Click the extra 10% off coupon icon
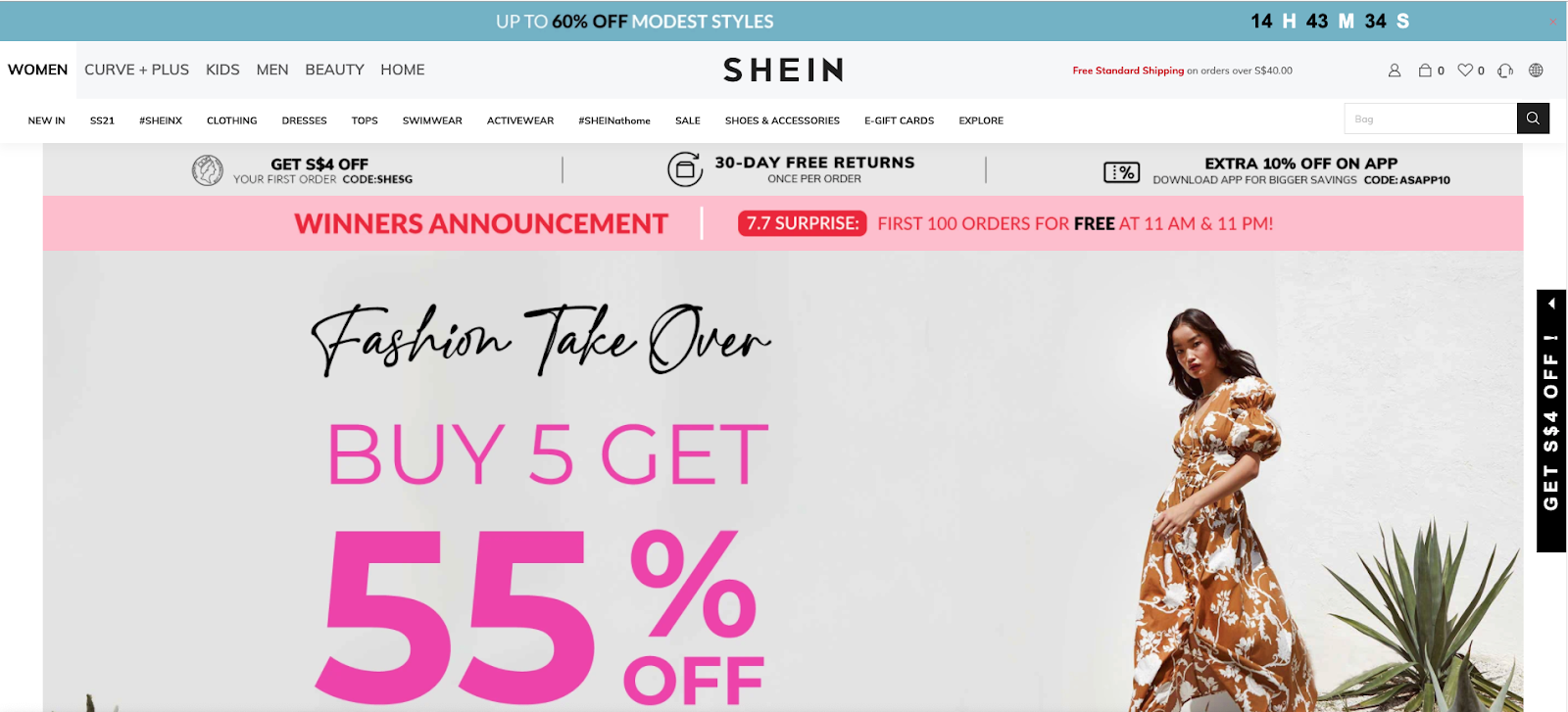Screen dimensions: 1568x712 tap(1121, 172)
